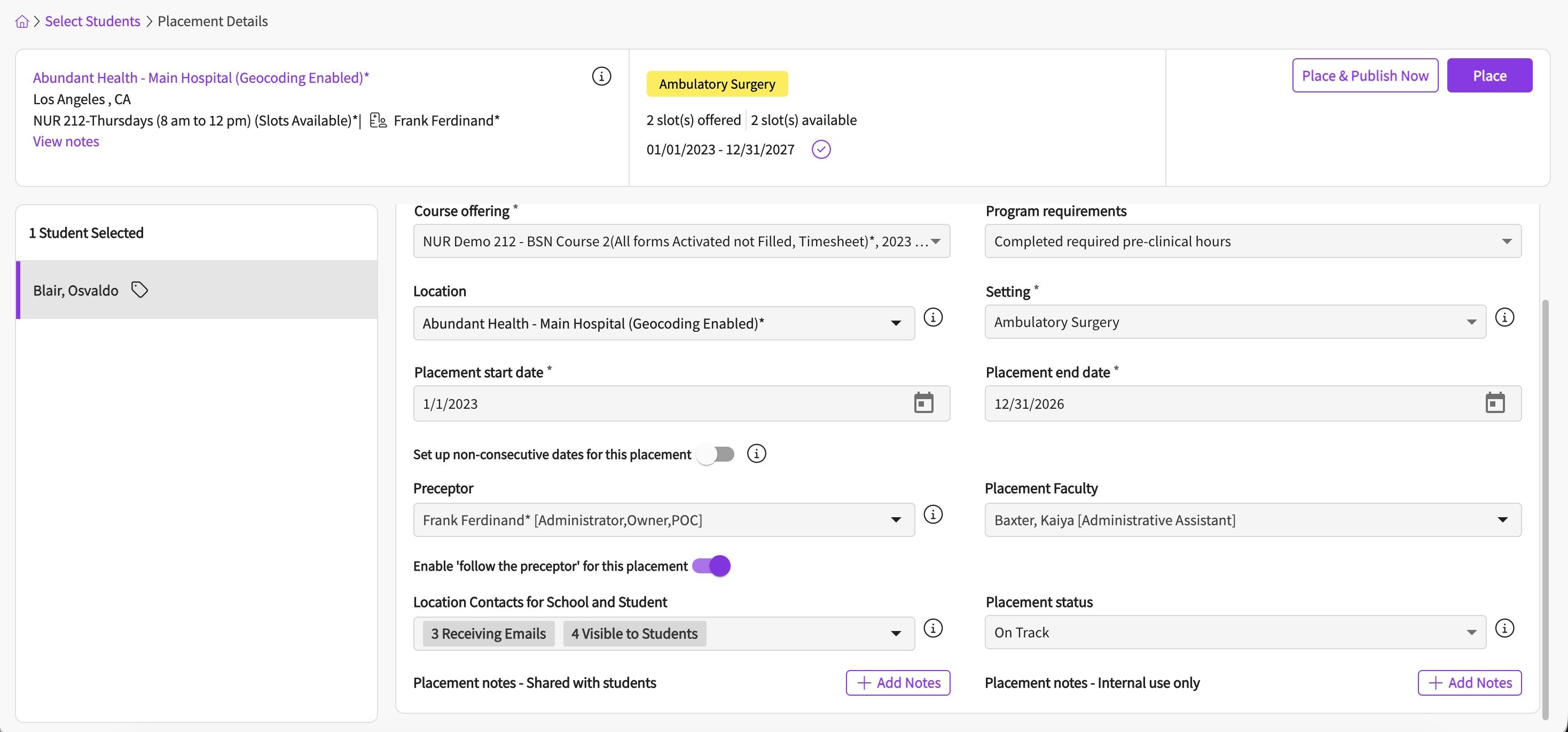Click info icon next to Setting dropdown
Screen dimensions: 1568x732
(1504, 317)
